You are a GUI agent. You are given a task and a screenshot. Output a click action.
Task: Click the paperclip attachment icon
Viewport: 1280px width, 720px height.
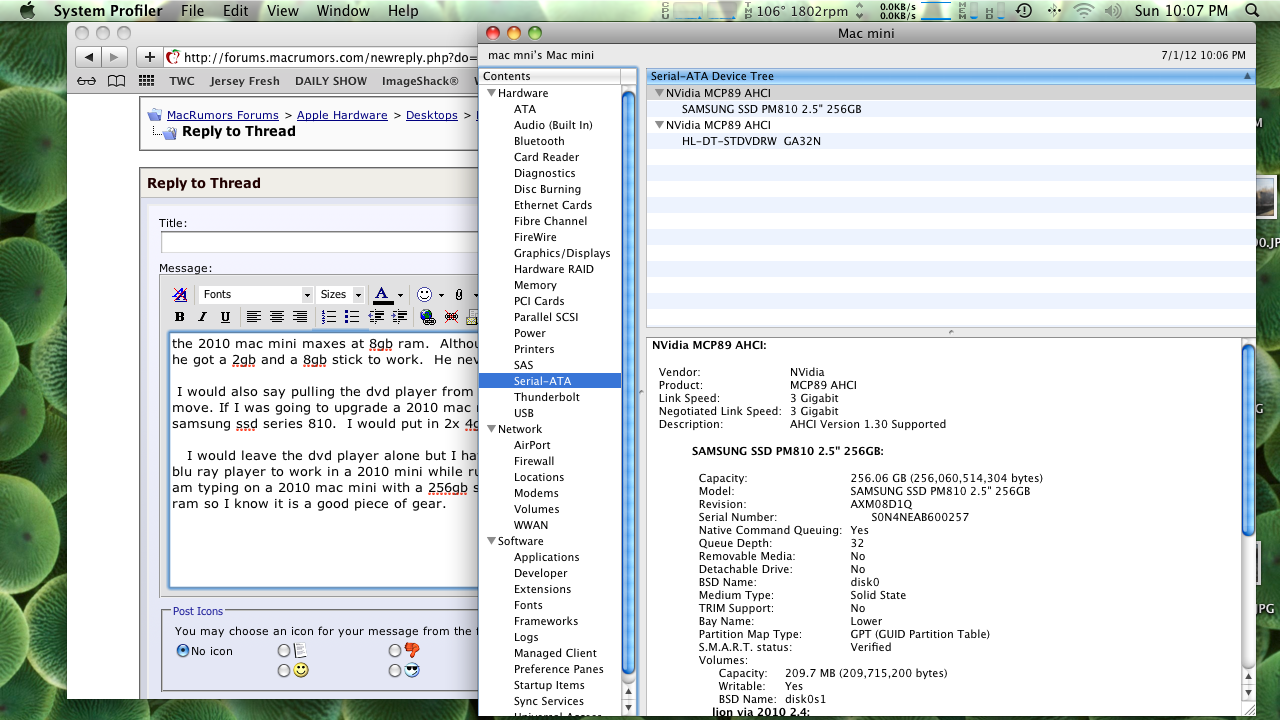459,295
